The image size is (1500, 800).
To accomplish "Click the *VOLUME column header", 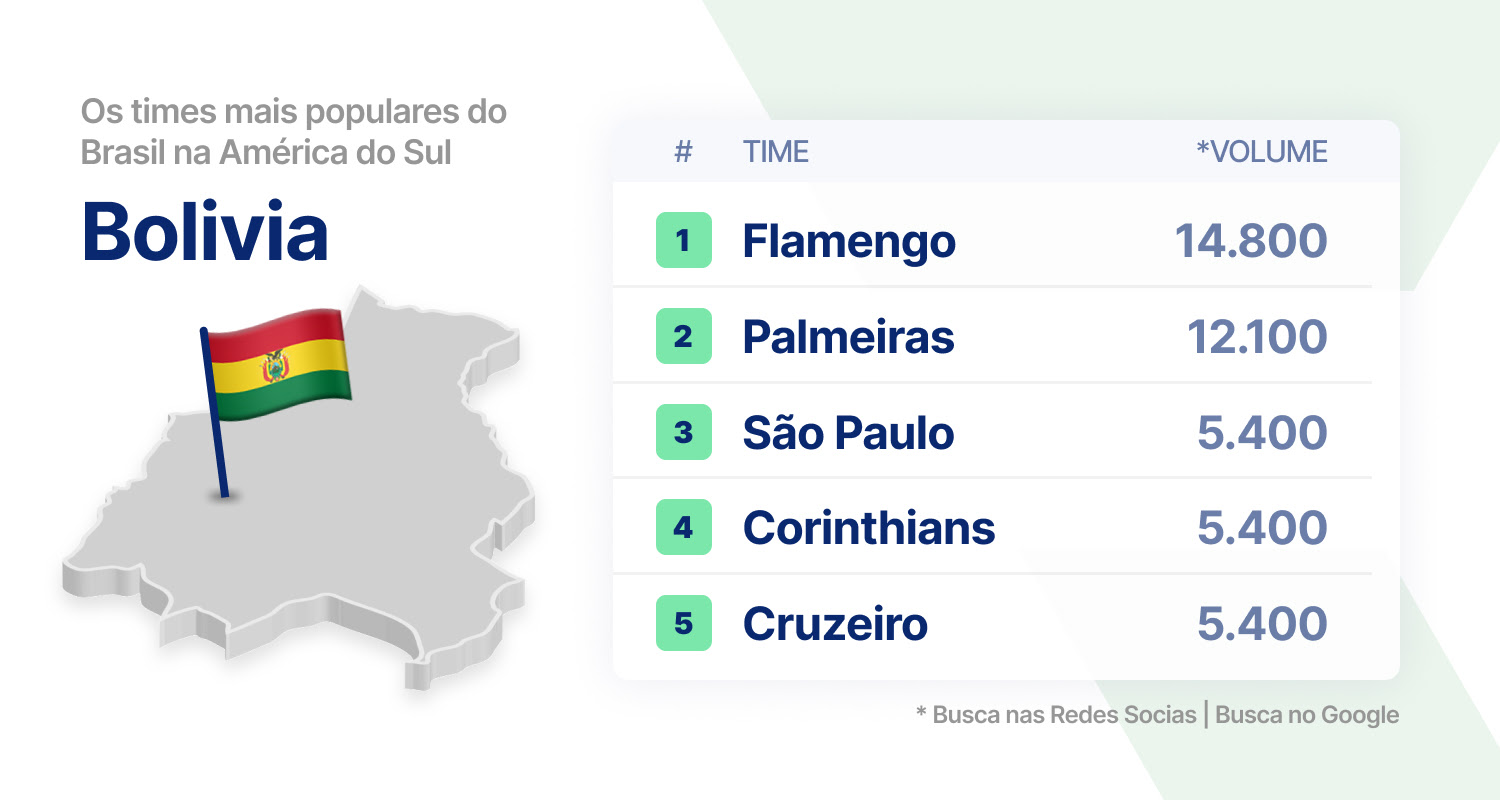I will click(1262, 152).
